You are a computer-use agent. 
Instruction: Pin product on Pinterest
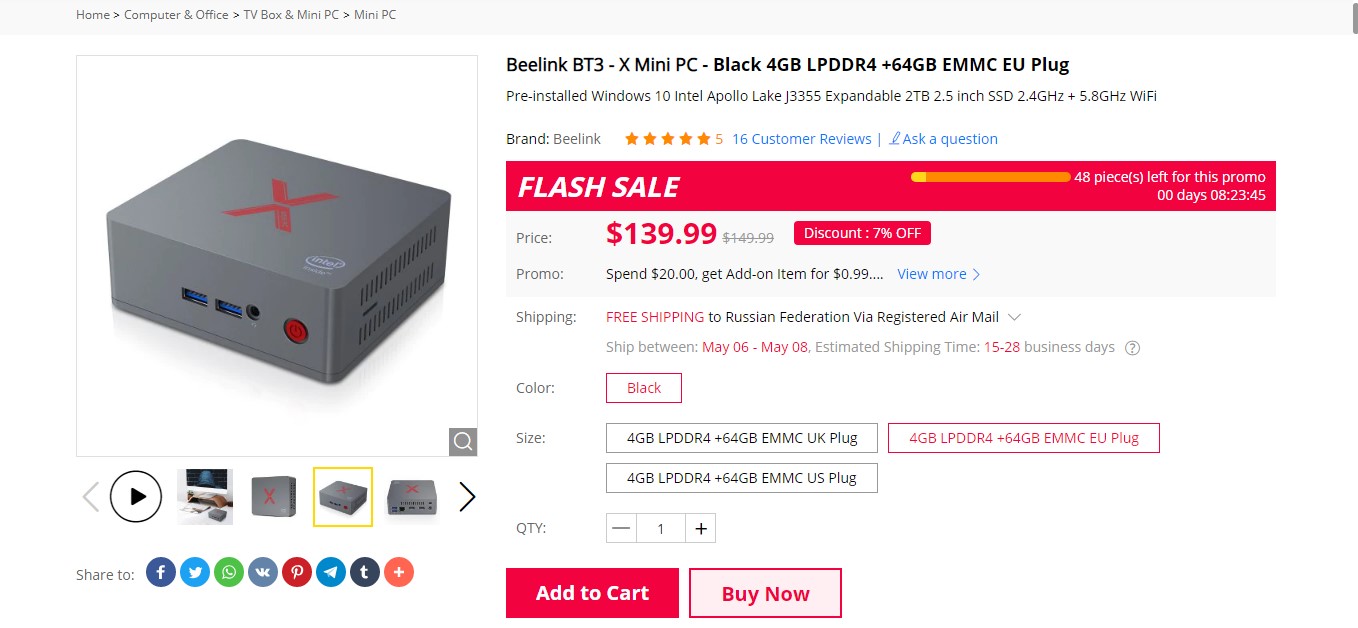point(297,572)
